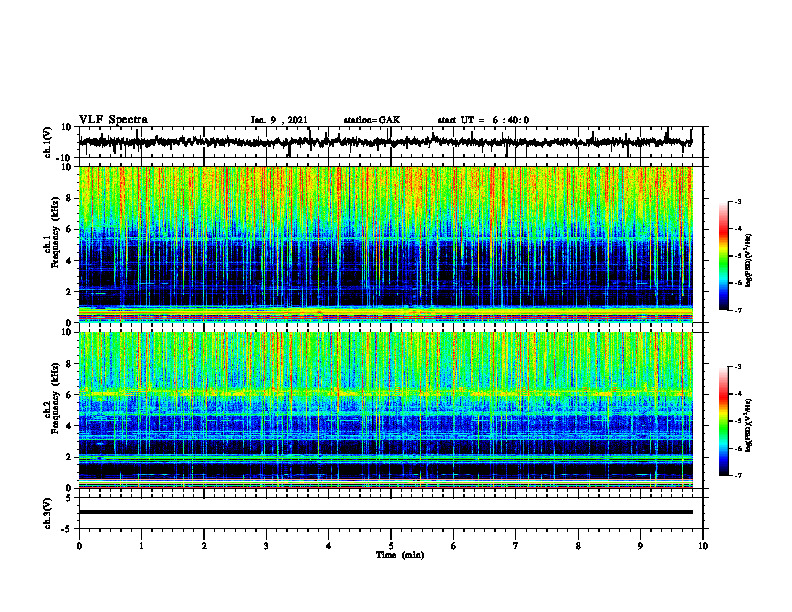The width and height of the screenshot is (792, 612).
Task: Click the ch.1 colorbar log(PSD) label
Action: 749,260
